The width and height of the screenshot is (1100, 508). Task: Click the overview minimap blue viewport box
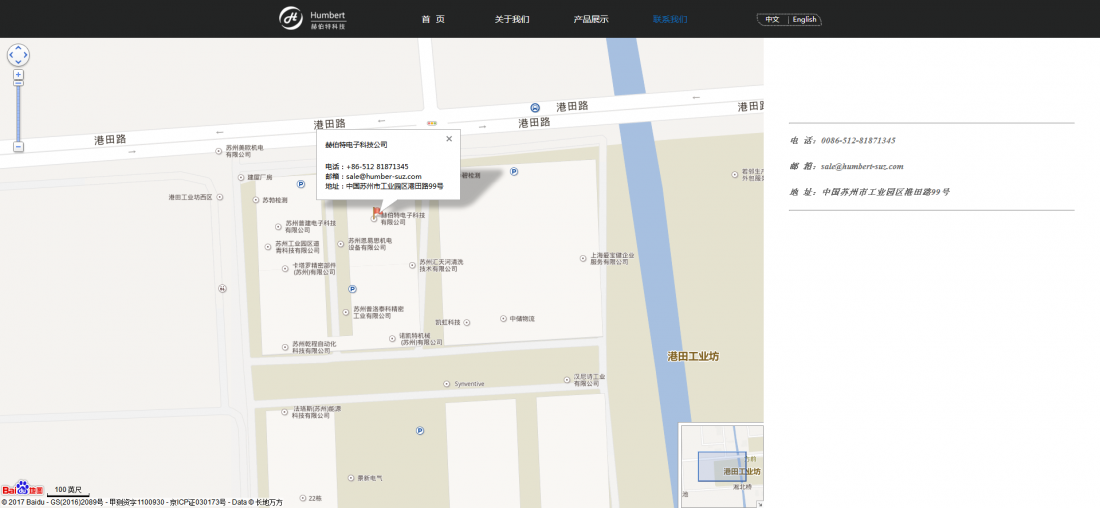pyautogui.click(x=722, y=467)
